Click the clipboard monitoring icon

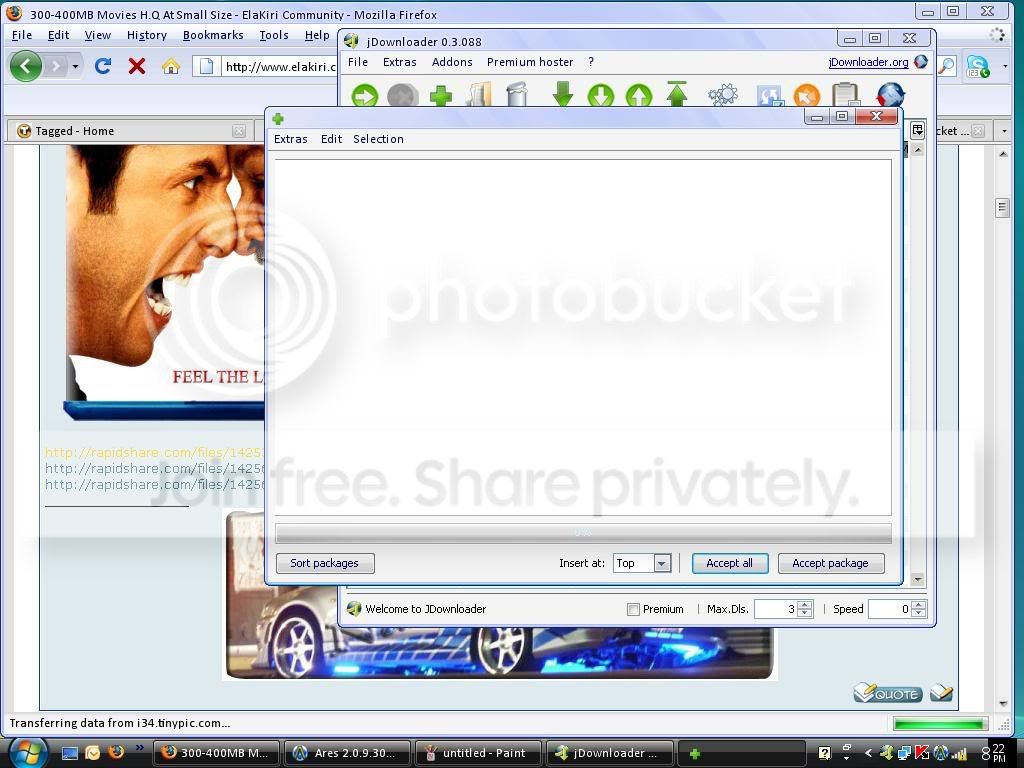coord(846,94)
